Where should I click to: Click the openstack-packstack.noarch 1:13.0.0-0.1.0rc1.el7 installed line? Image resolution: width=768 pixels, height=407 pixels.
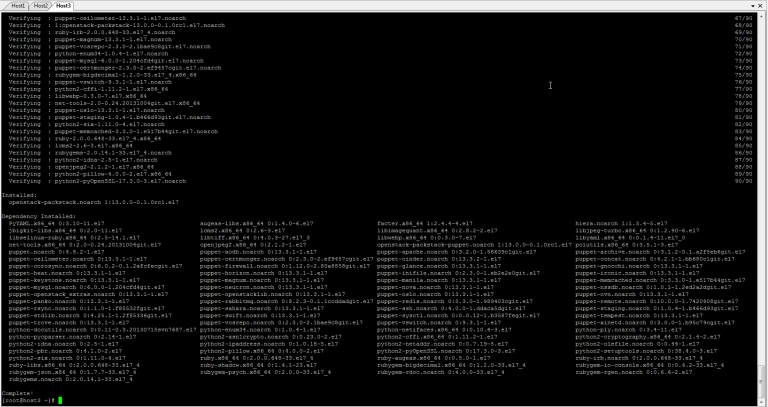94,202
